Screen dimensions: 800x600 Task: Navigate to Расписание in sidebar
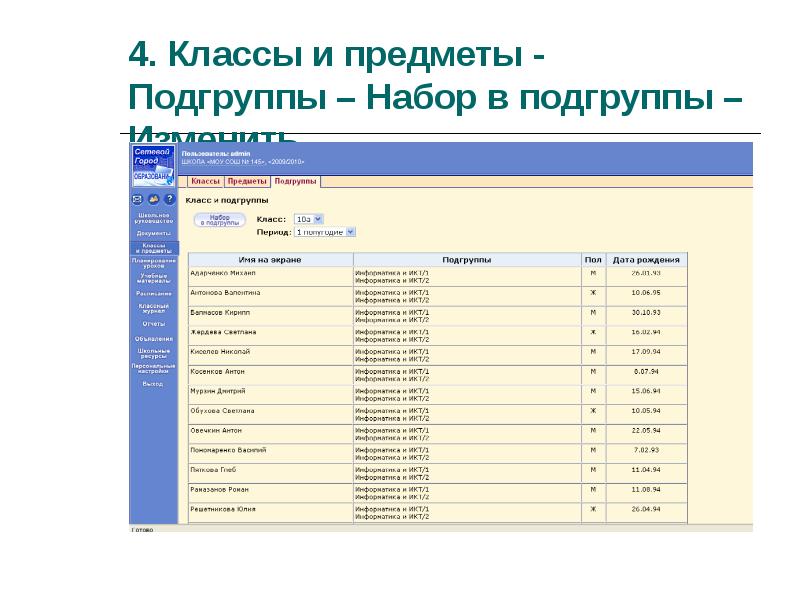(x=154, y=294)
